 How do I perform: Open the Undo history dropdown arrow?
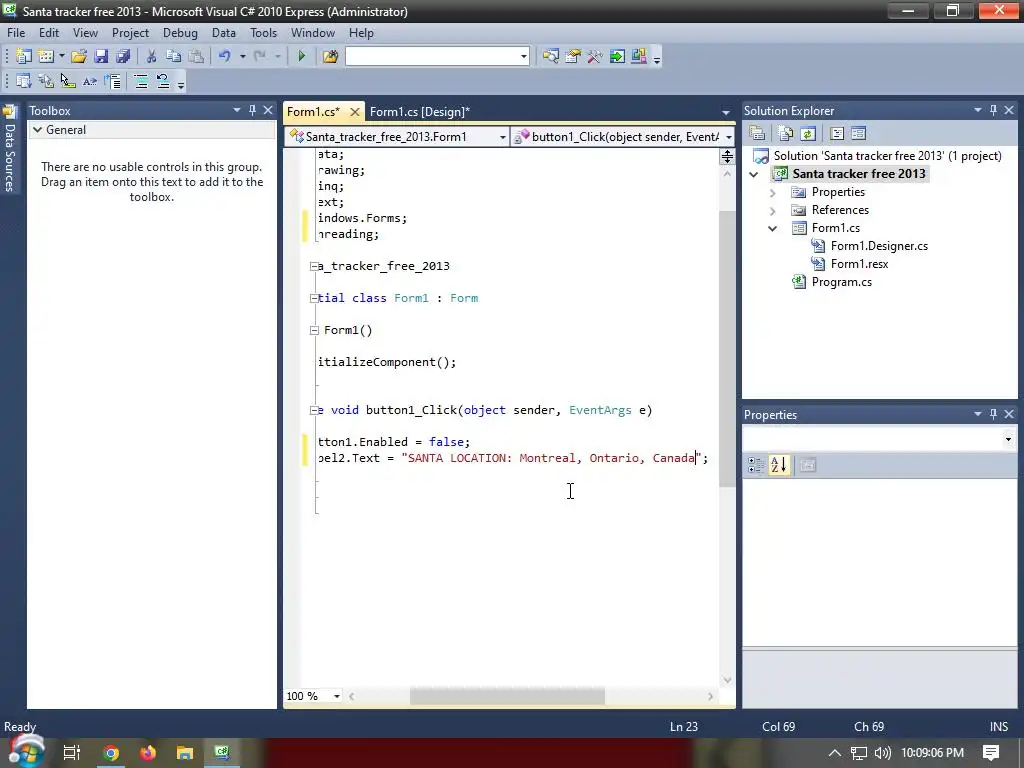coord(242,56)
